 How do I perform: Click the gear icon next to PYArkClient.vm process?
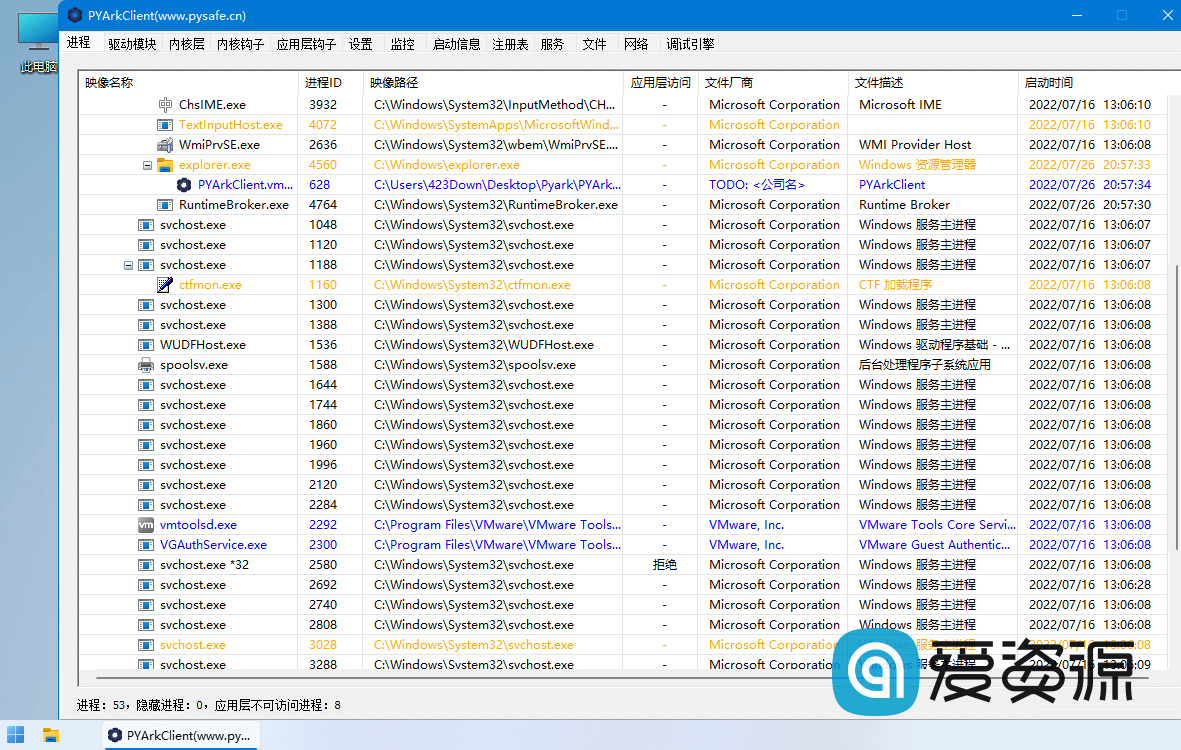pos(183,184)
